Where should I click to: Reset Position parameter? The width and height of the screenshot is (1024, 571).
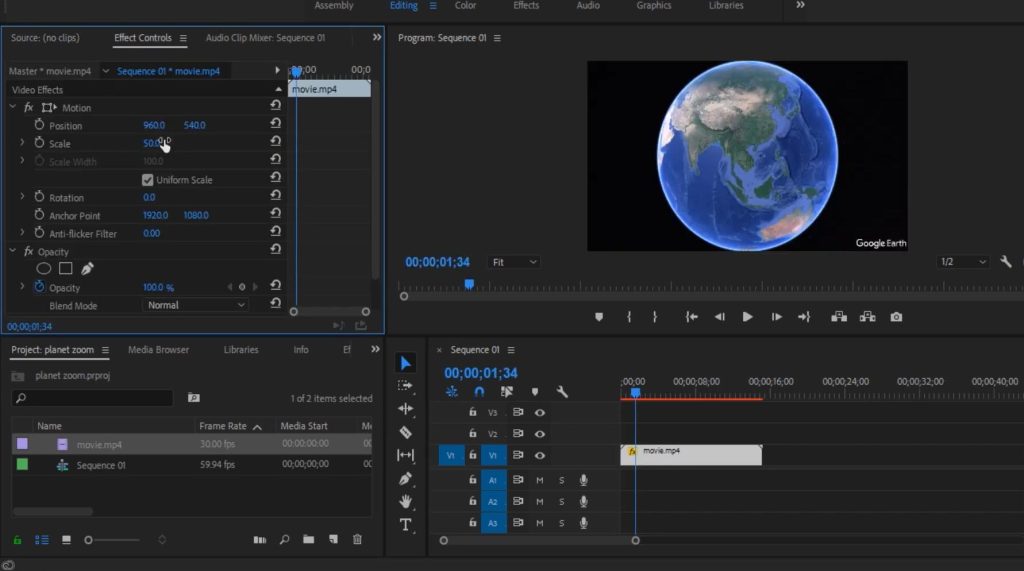(276, 123)
